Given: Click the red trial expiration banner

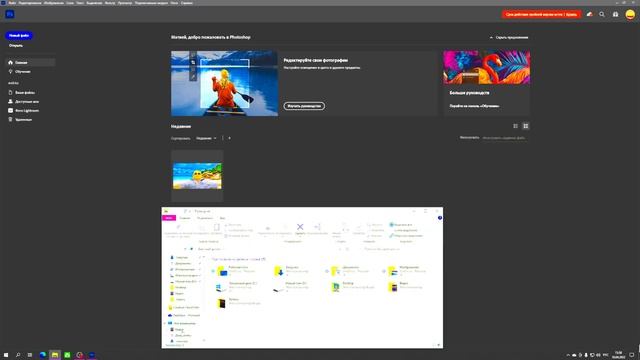Looking at the screenshot, I should tap(541, 14).
